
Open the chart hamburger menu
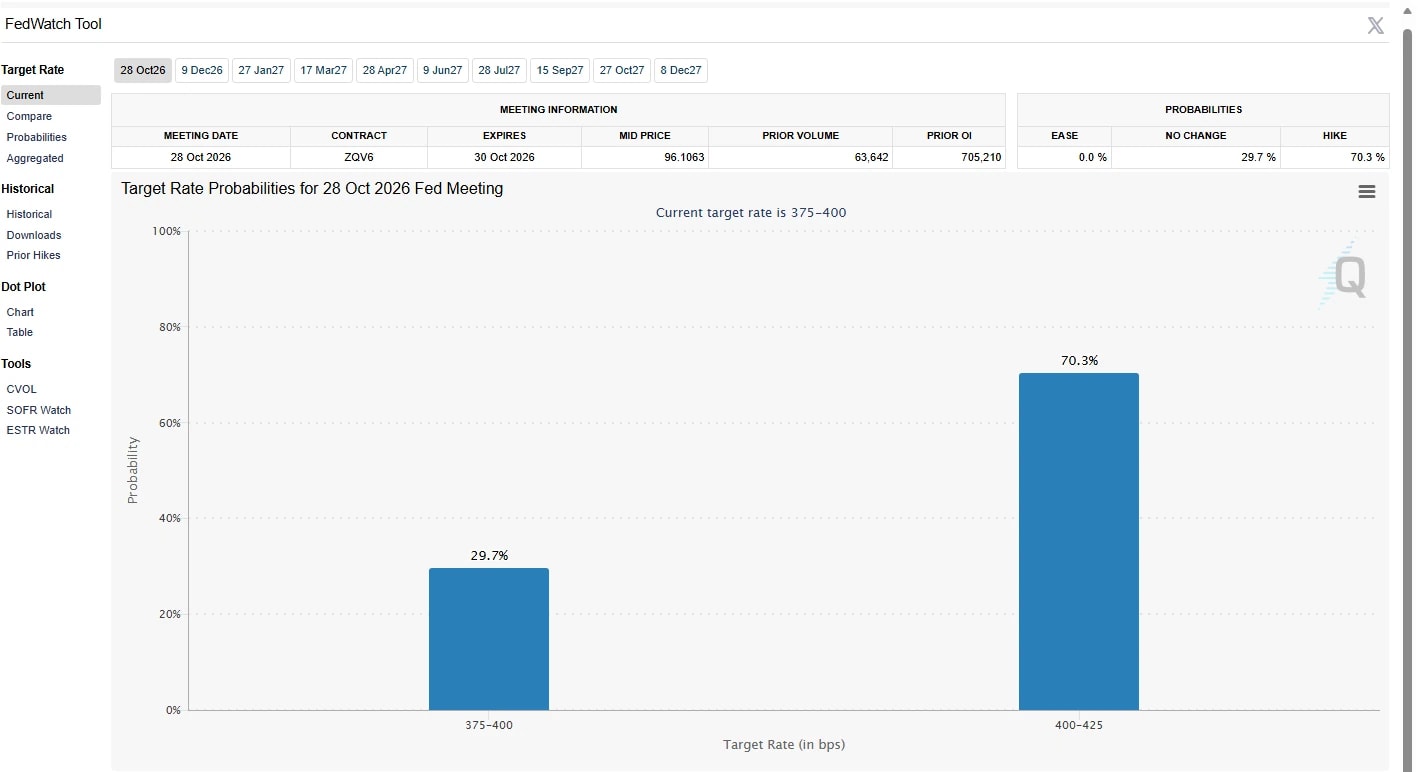click(1367, 192)
